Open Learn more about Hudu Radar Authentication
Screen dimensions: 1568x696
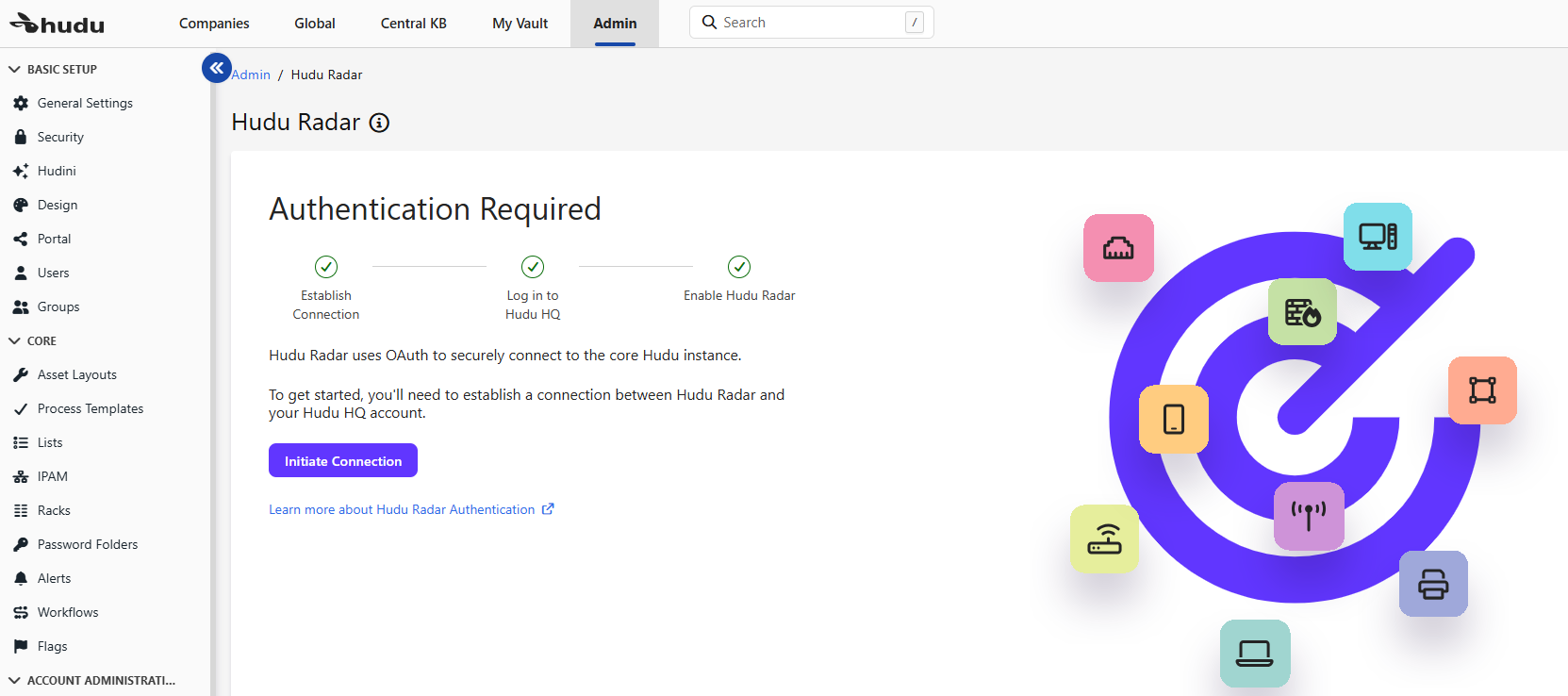click(x=411, y=509)
